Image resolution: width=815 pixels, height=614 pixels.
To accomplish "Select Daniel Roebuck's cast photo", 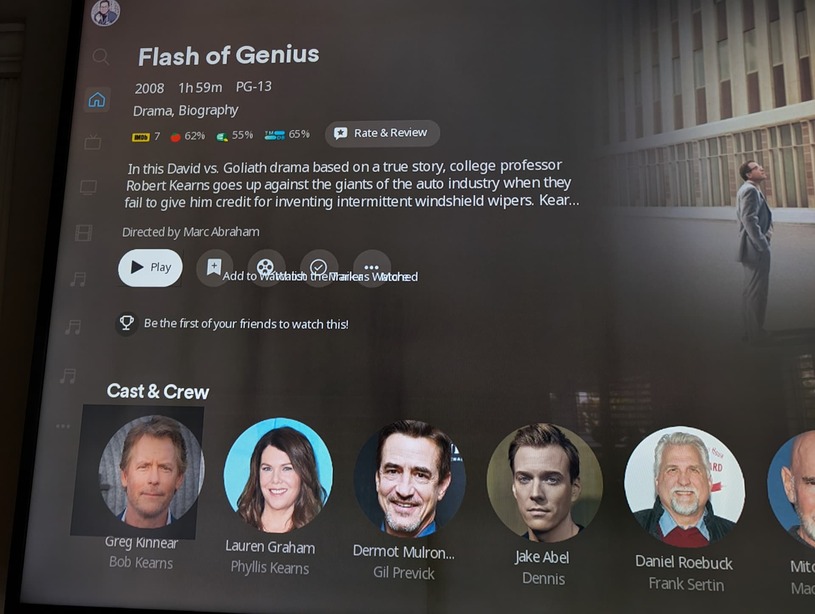I will pos(685,487).
